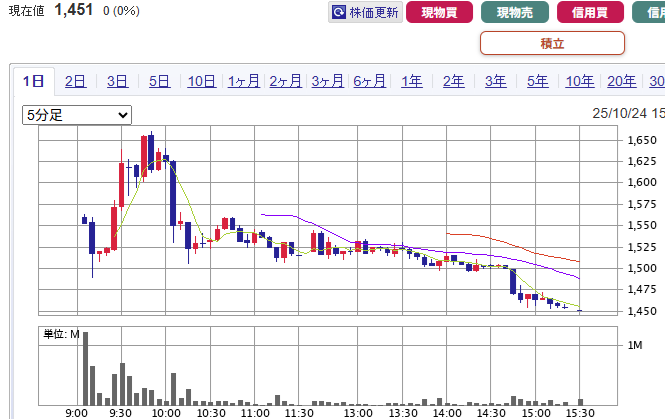Click the 株価更新 refresh icon

click(x=340, y=13)
